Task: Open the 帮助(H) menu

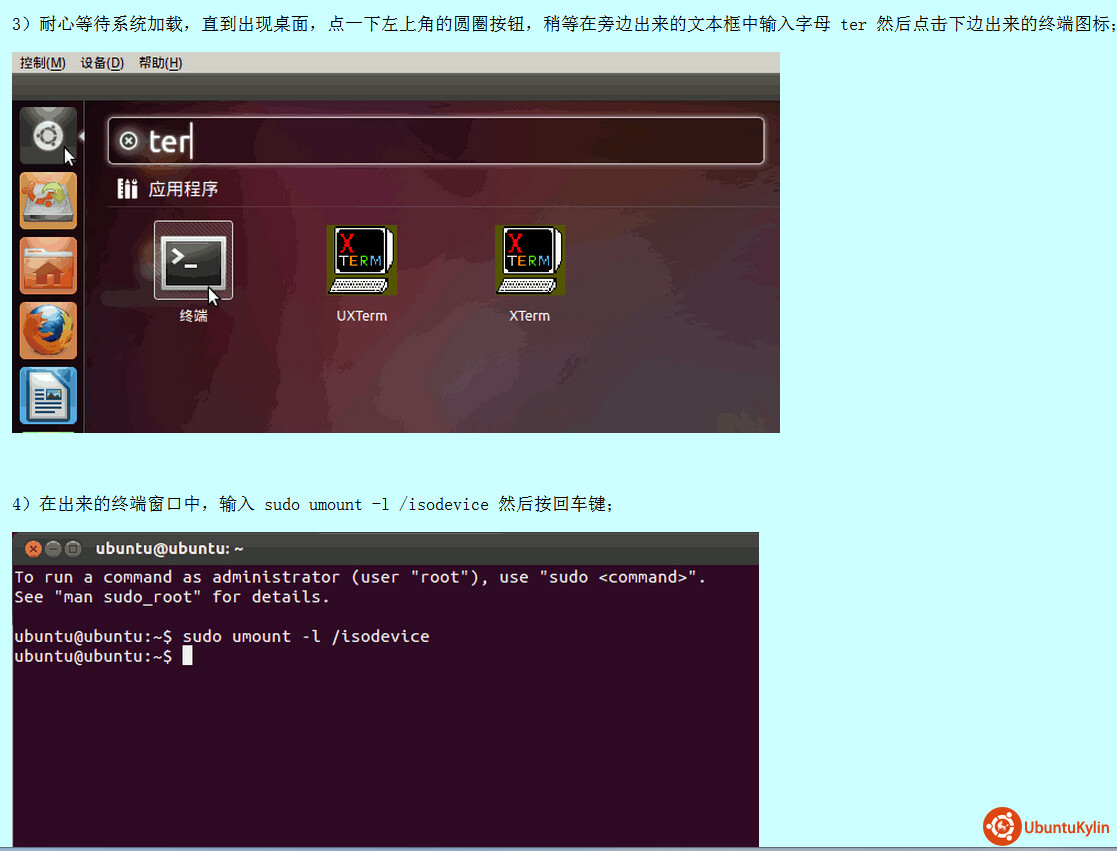Action: click(x=160, y=63)
